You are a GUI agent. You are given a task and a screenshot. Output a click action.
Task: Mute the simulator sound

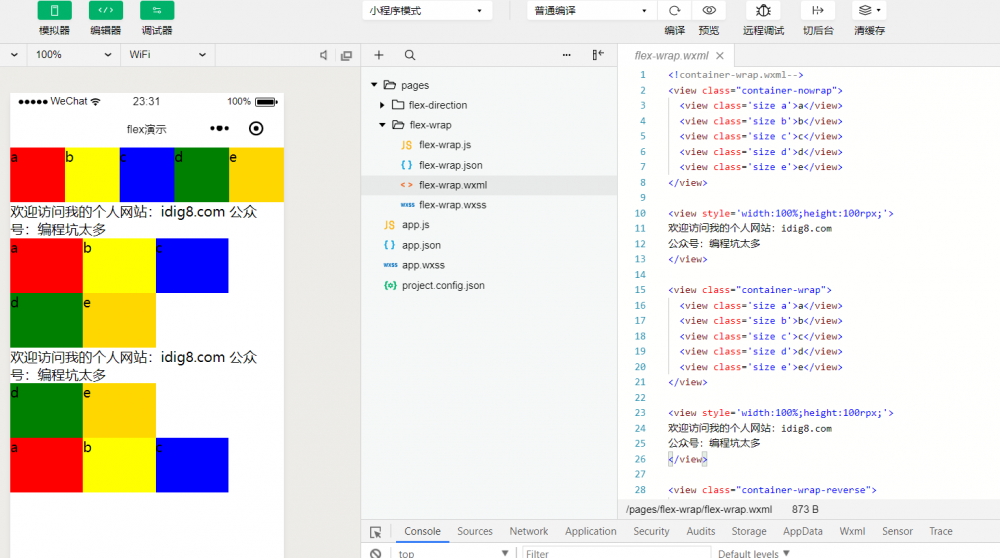point(323,55)
